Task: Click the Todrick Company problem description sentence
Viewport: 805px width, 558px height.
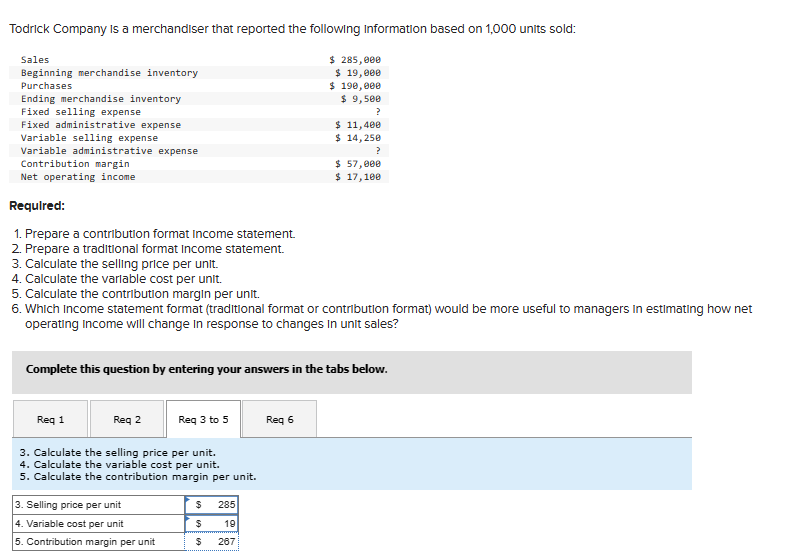Action: [293, 29]
